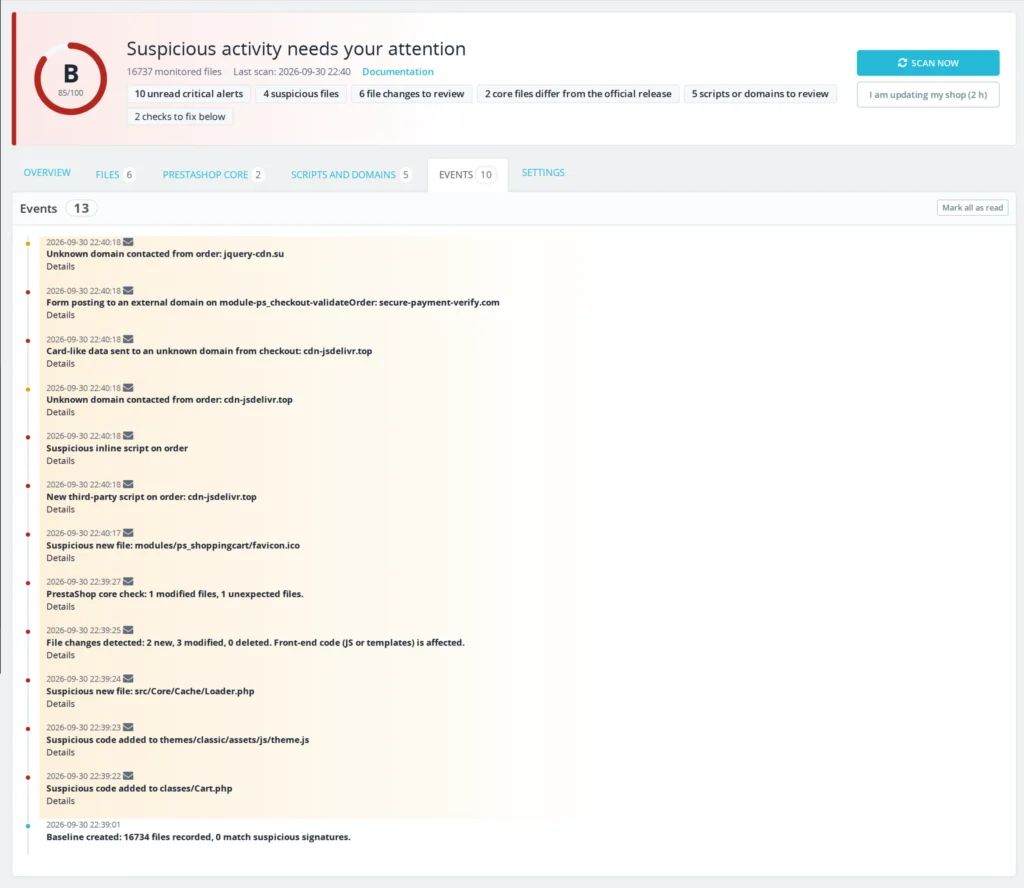Click the '2 checks to fix below' badge
The image size is (1024, 888).
180,117
